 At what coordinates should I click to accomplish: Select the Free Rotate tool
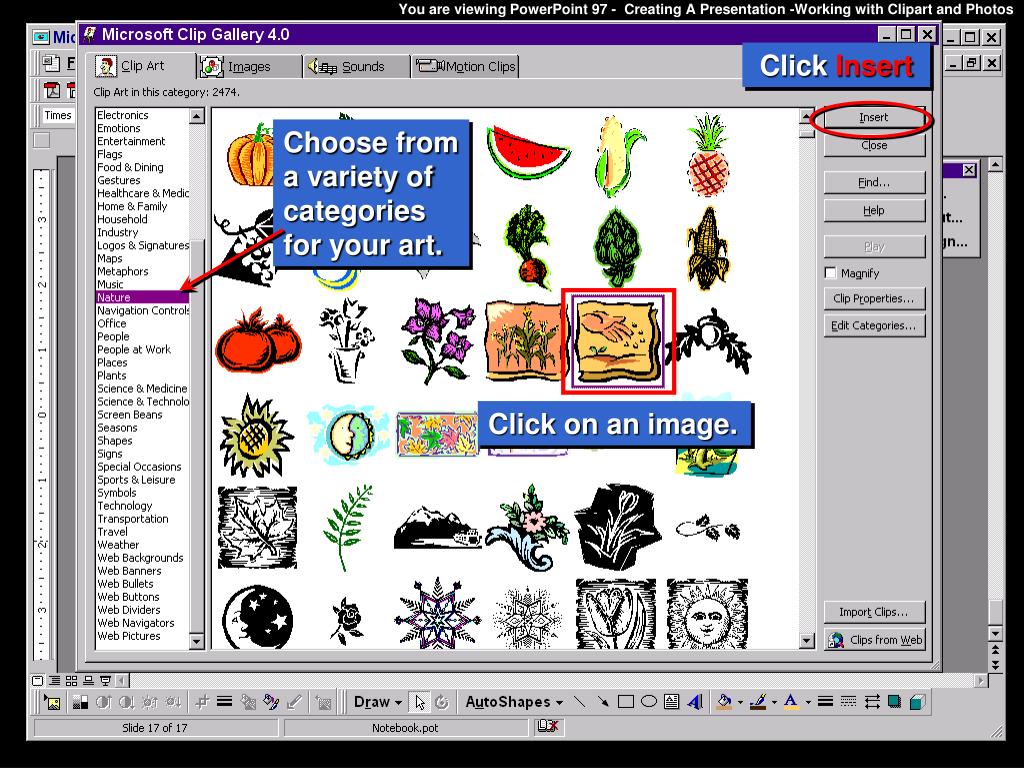pyautogui.click(x=442, y=703)
